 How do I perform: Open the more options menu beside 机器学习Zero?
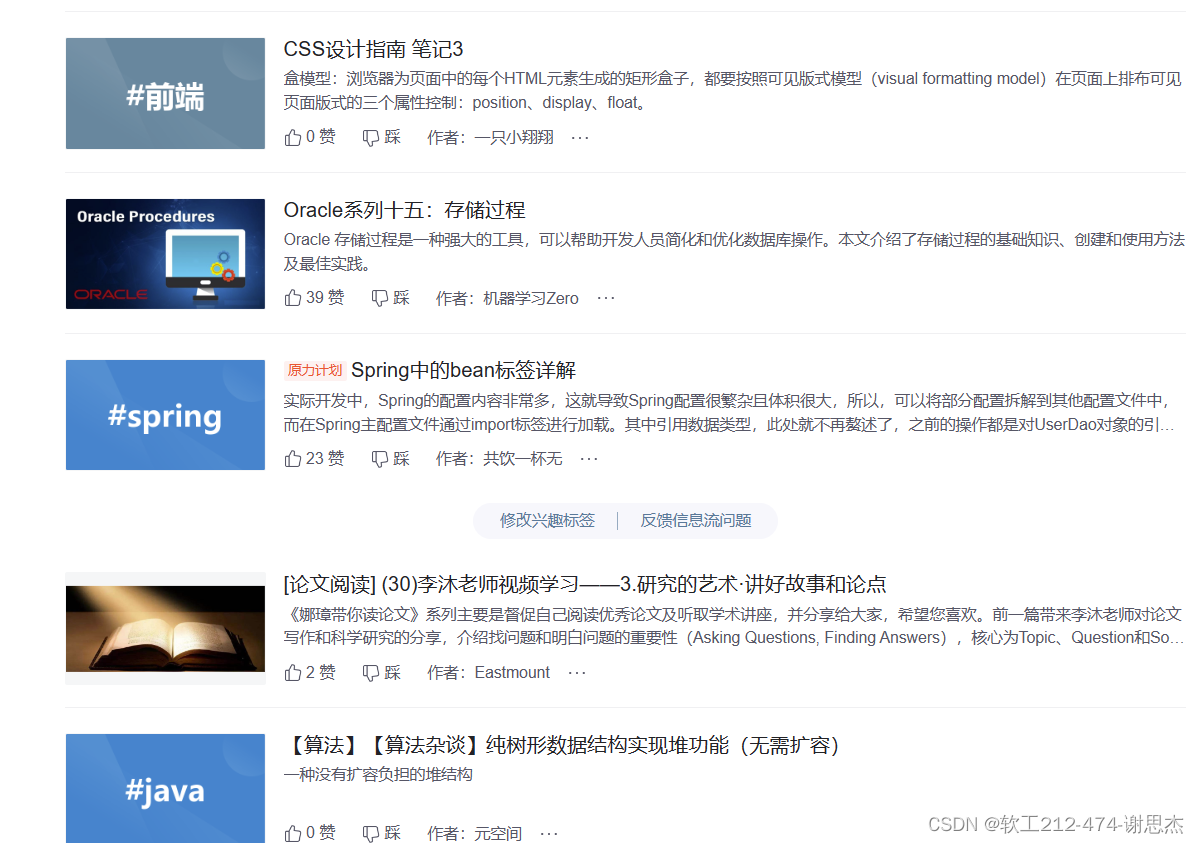605,297
